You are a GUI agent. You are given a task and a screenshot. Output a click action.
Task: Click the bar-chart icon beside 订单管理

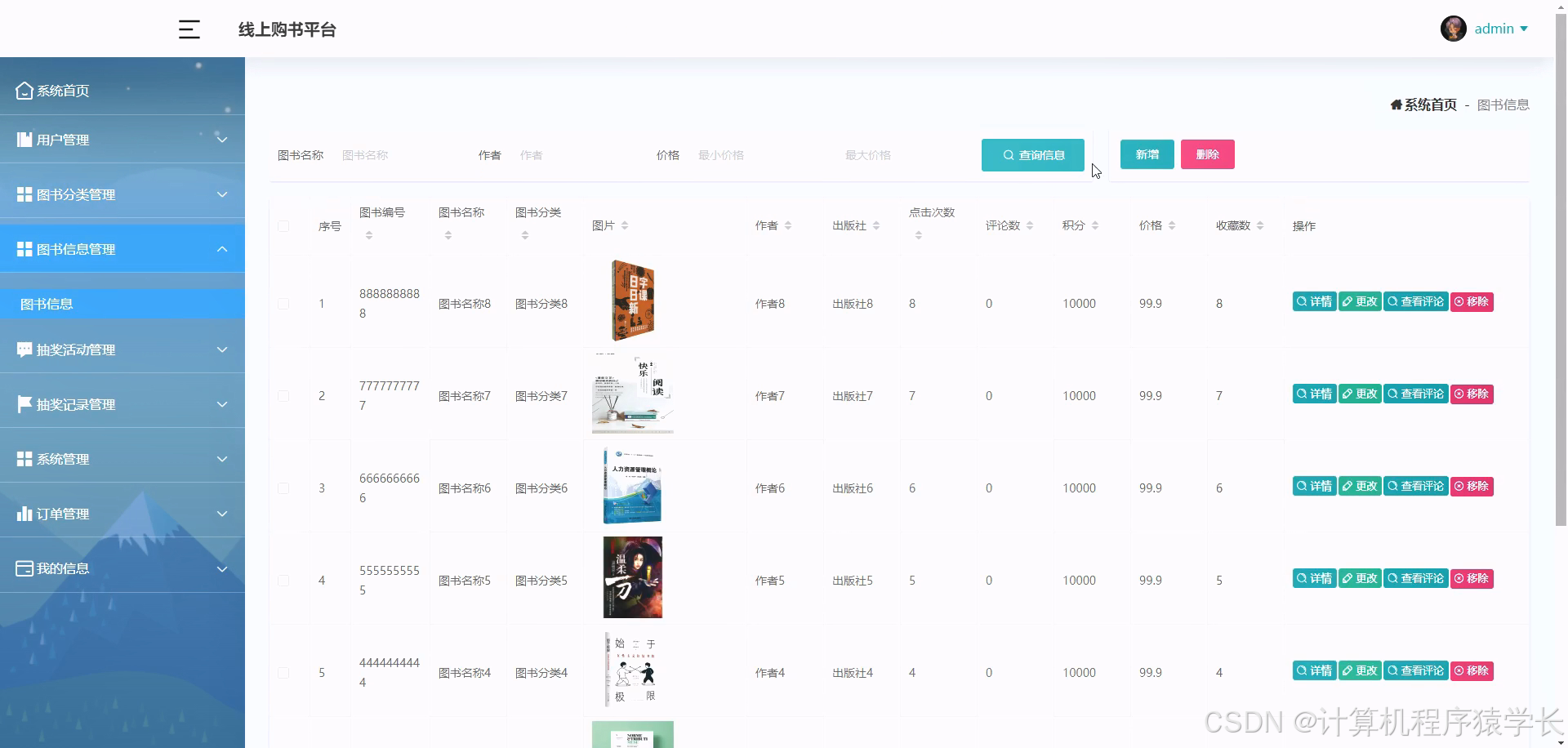coord(24,514)
